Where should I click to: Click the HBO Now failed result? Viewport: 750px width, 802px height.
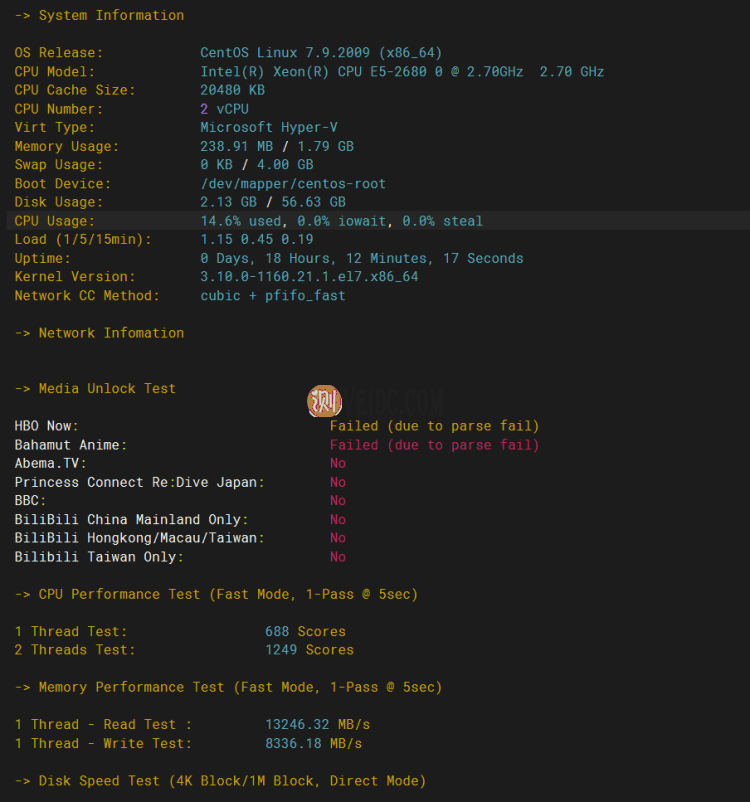(434, 426)
